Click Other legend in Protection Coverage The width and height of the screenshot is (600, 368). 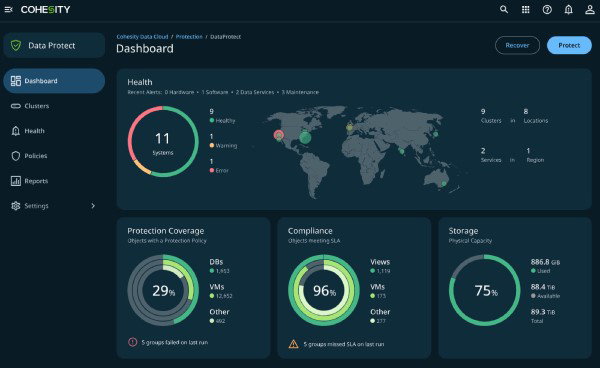click(219, 316)
